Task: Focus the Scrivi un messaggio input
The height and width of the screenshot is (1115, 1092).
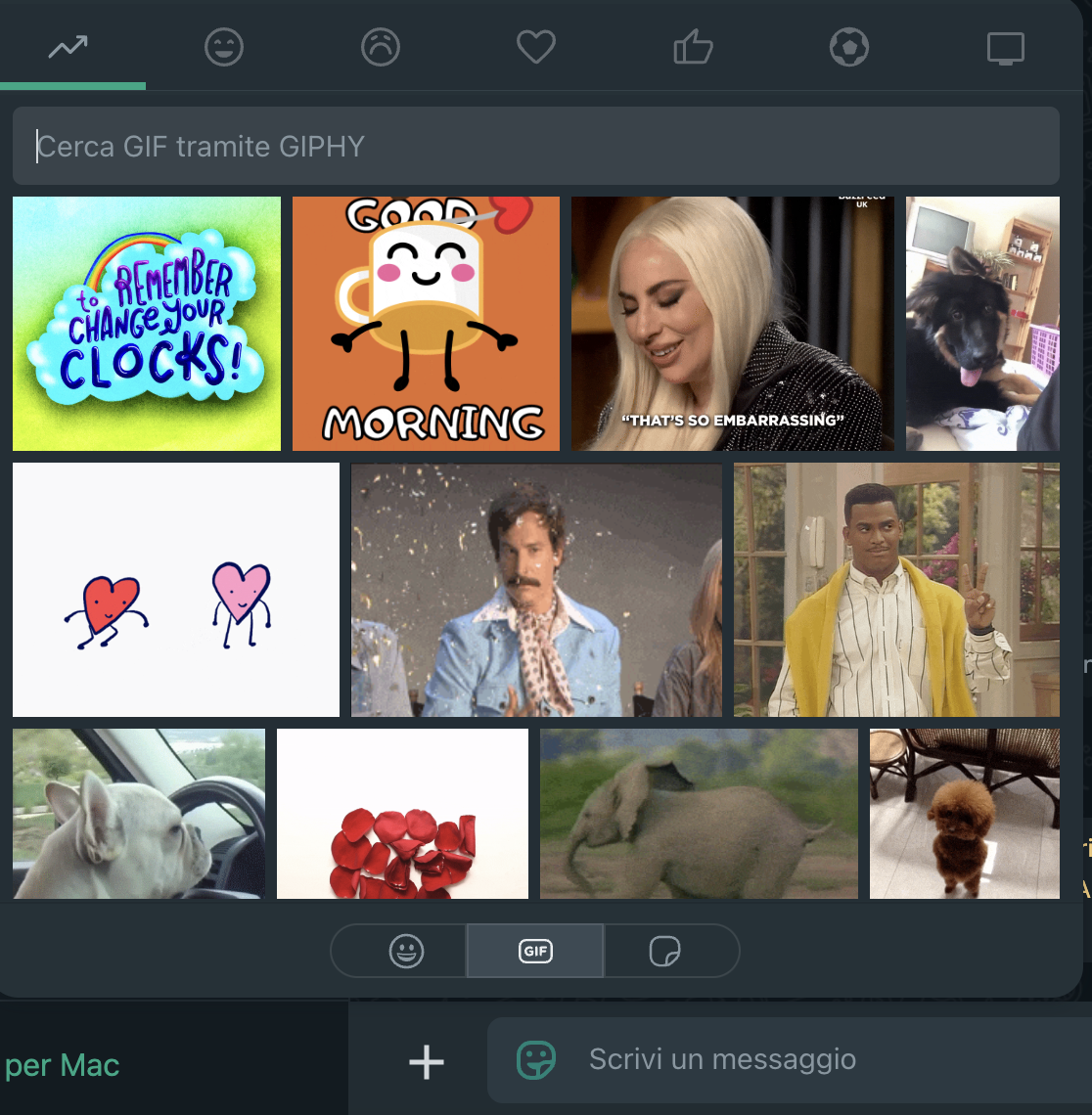Action: [x=790, y=1059]
